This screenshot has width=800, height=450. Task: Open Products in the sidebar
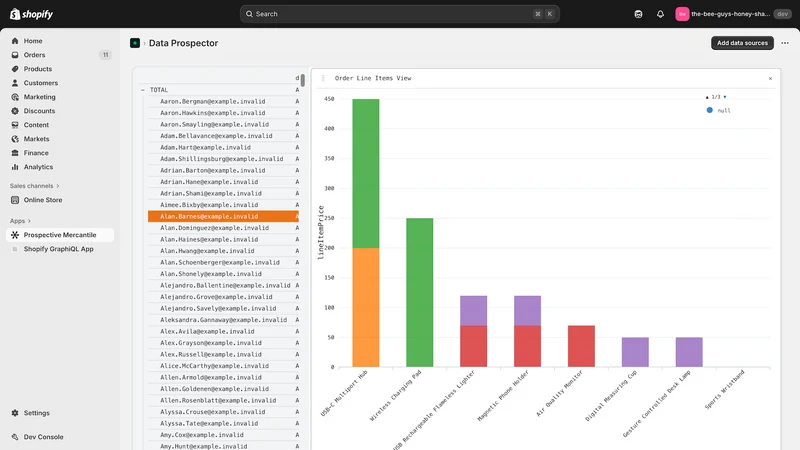point(60,69)
